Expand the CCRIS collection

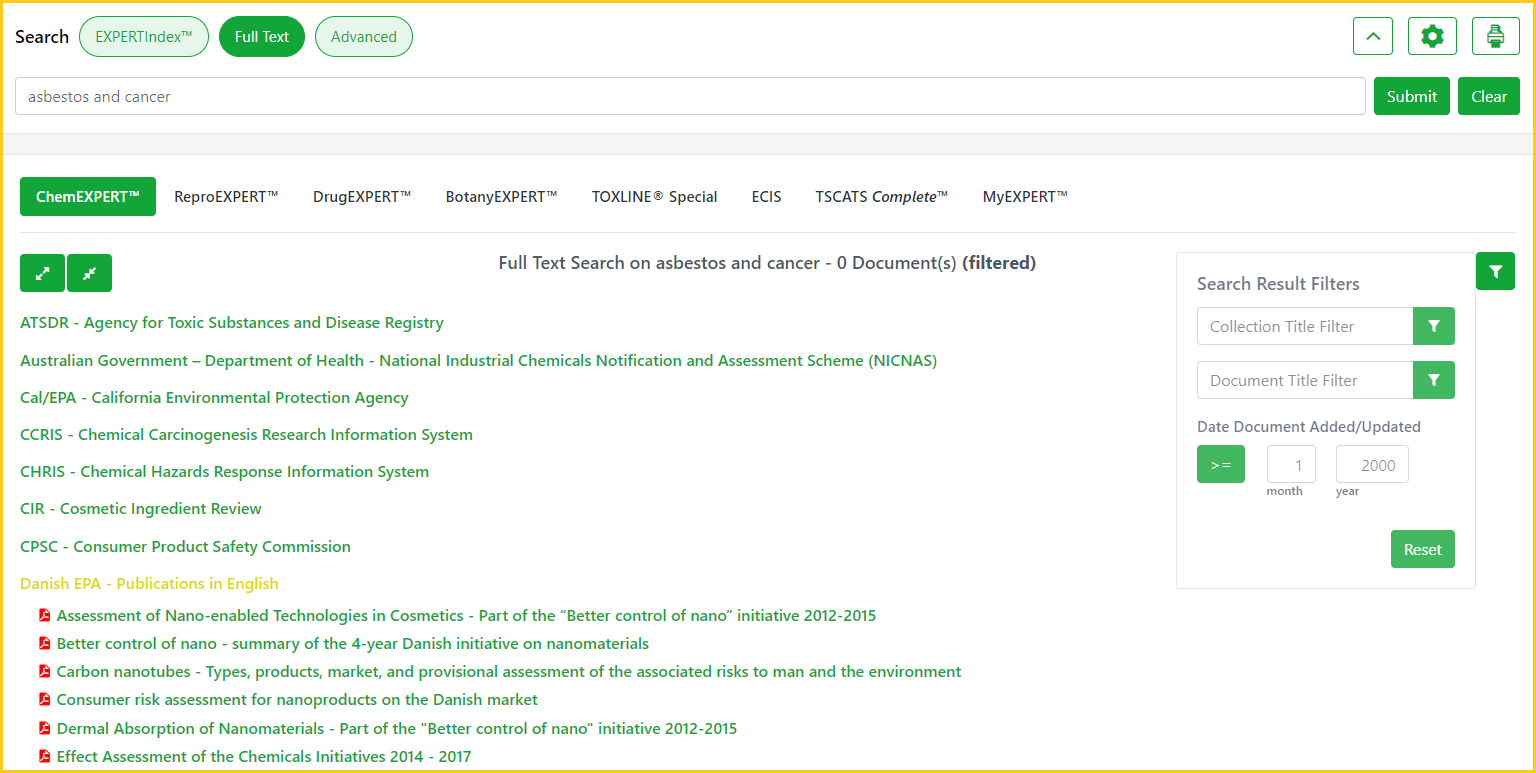(246, 435)
